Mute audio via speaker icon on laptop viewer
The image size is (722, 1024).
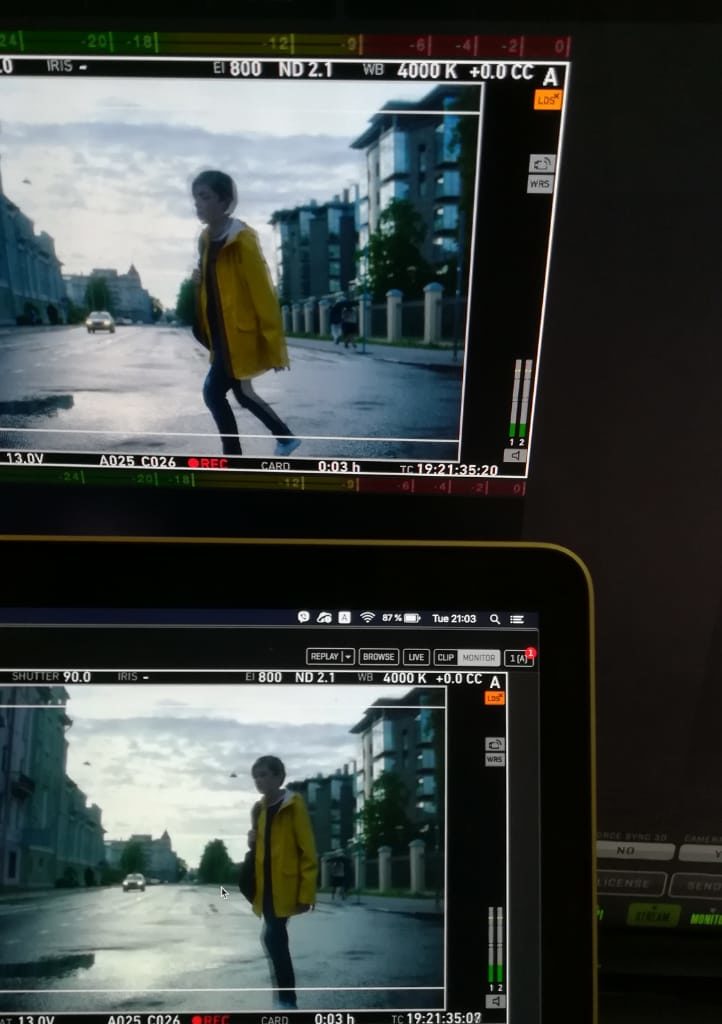click(494, 1000)
